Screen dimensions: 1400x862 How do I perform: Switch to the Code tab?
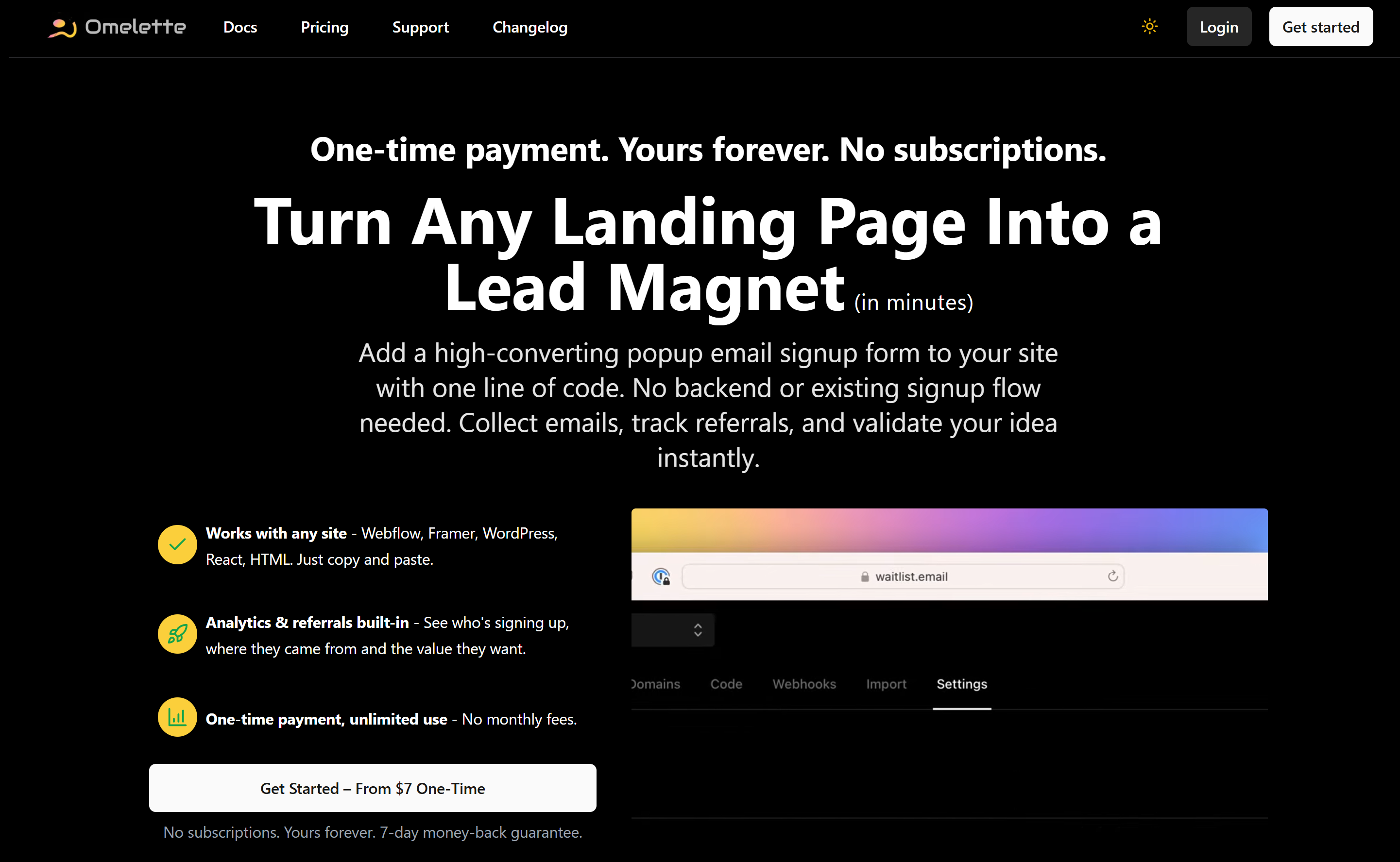[x=726, y=684]
